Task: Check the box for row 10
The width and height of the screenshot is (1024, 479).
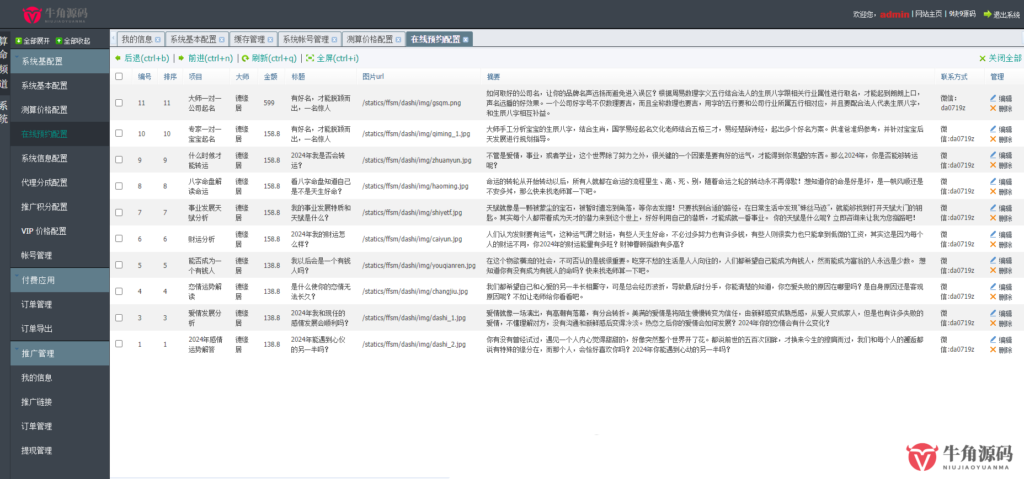Action: click(x=119, y=133)
